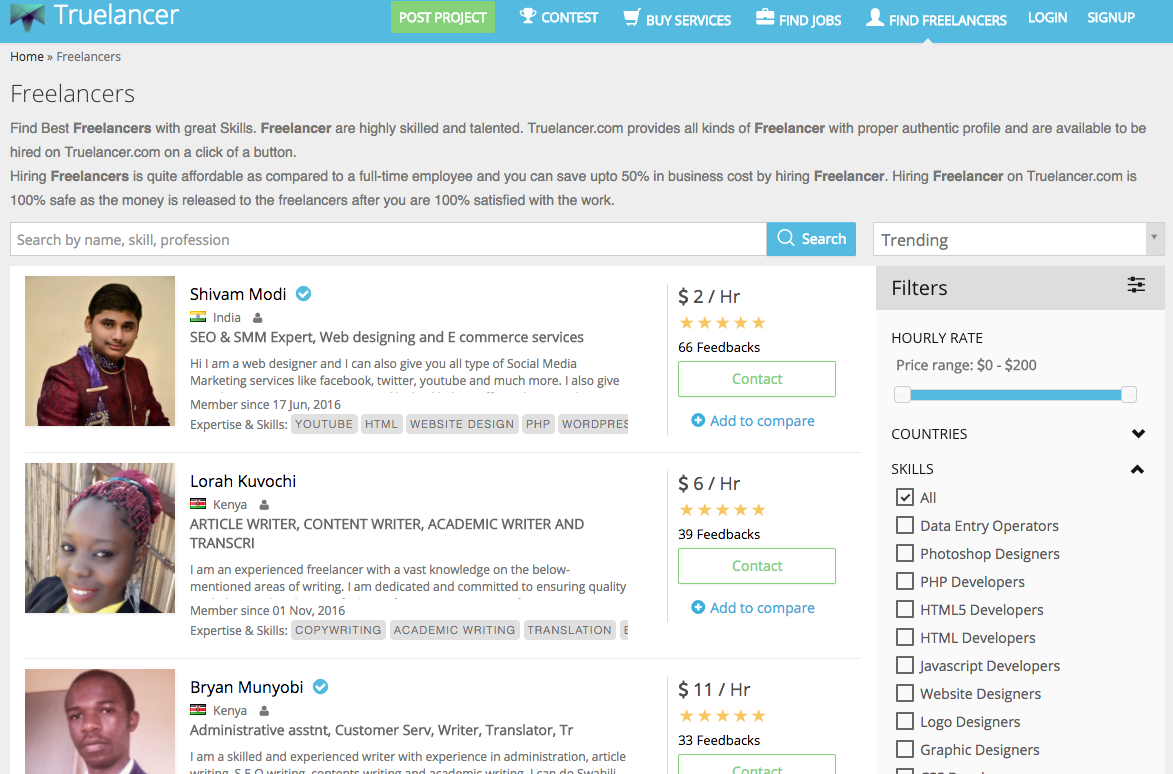Select the Javascript Developers checkbox

pyautogui.click(x=904, y=665)
